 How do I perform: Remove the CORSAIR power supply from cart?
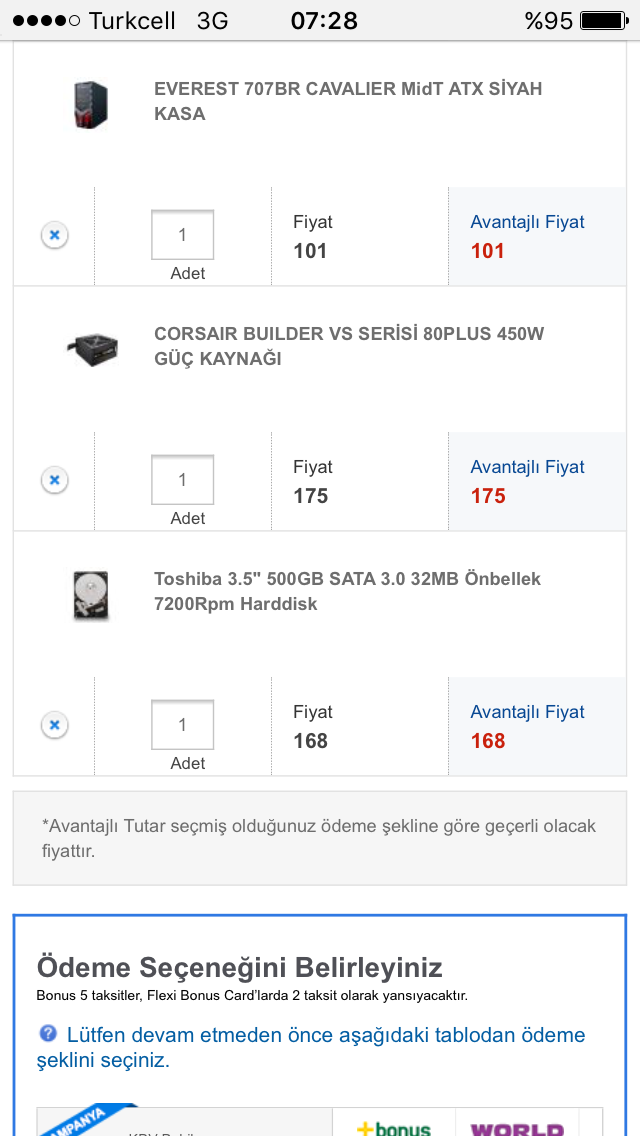pyautogui.click(x=55, y=480)
